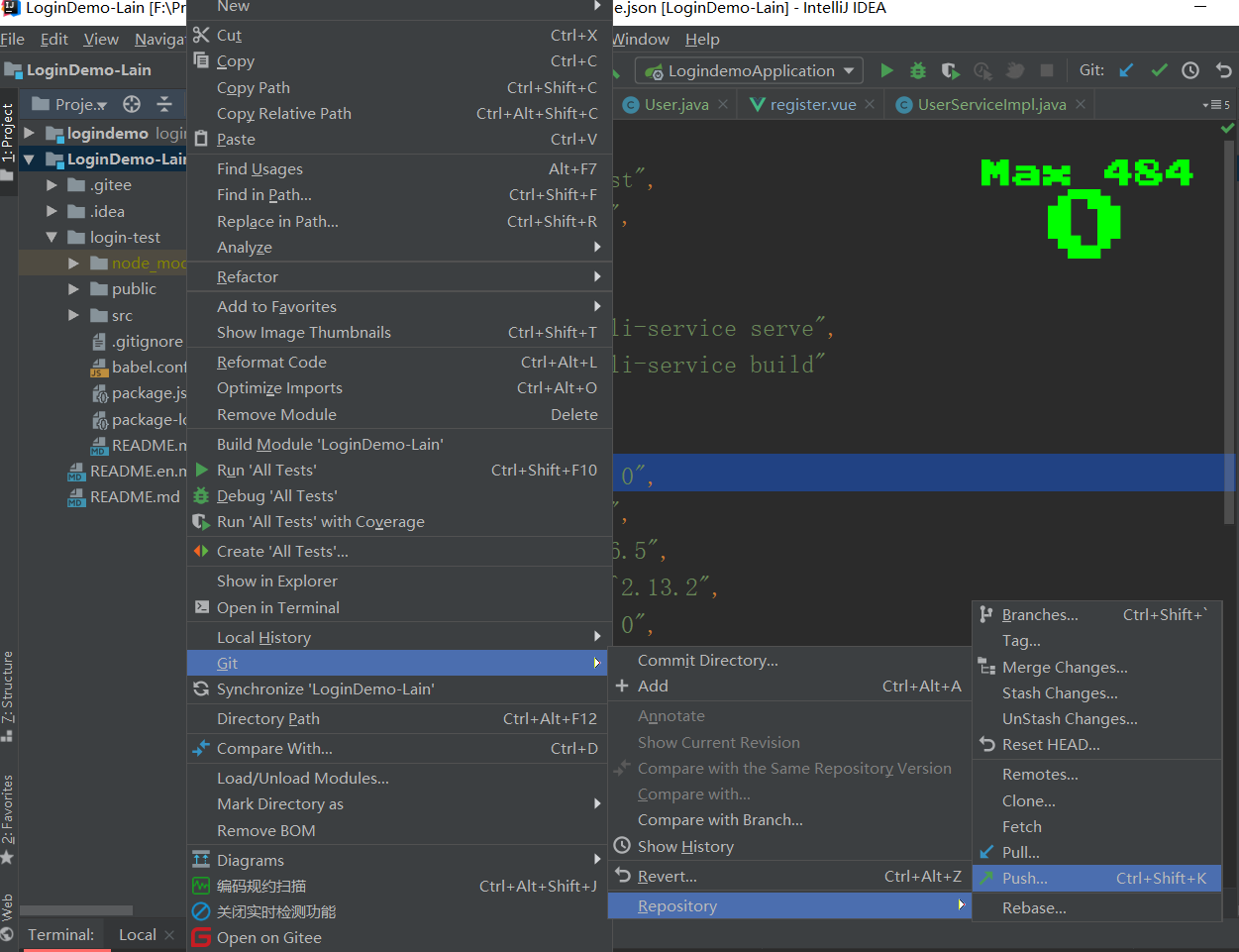Open the View menu in menu bar
This screenshot has width=1239, height=952.
coord(101,39)
